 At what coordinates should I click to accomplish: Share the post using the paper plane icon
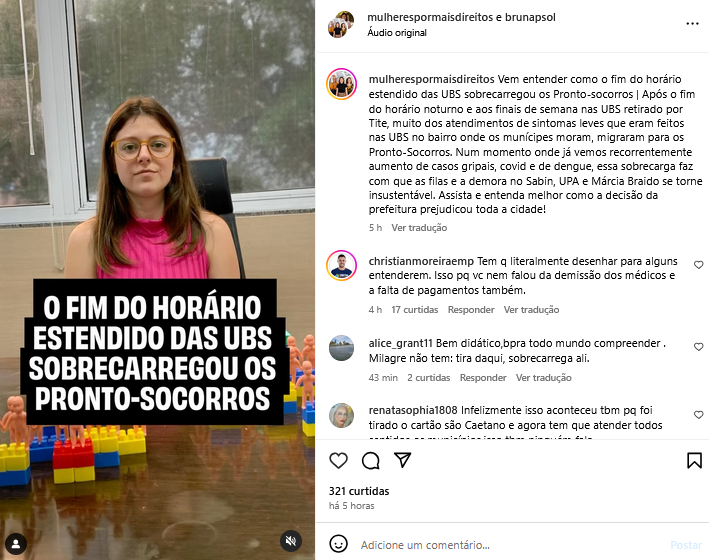(402, 460)
